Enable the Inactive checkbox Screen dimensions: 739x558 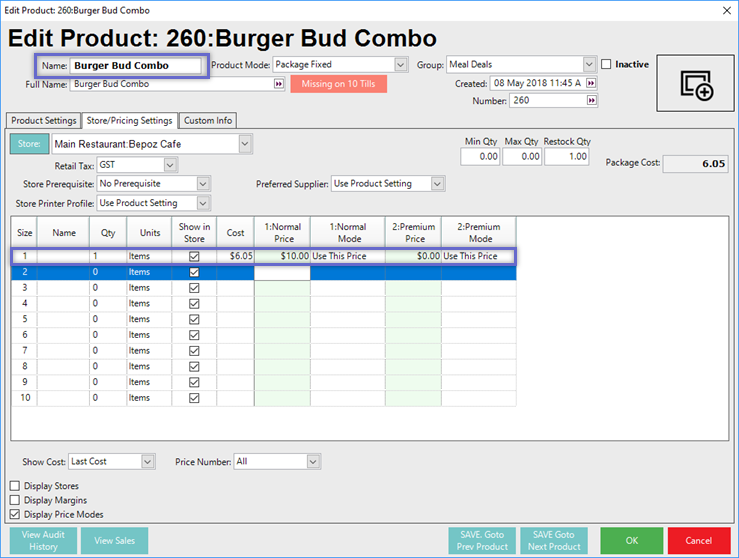click(x=607, y=65)
